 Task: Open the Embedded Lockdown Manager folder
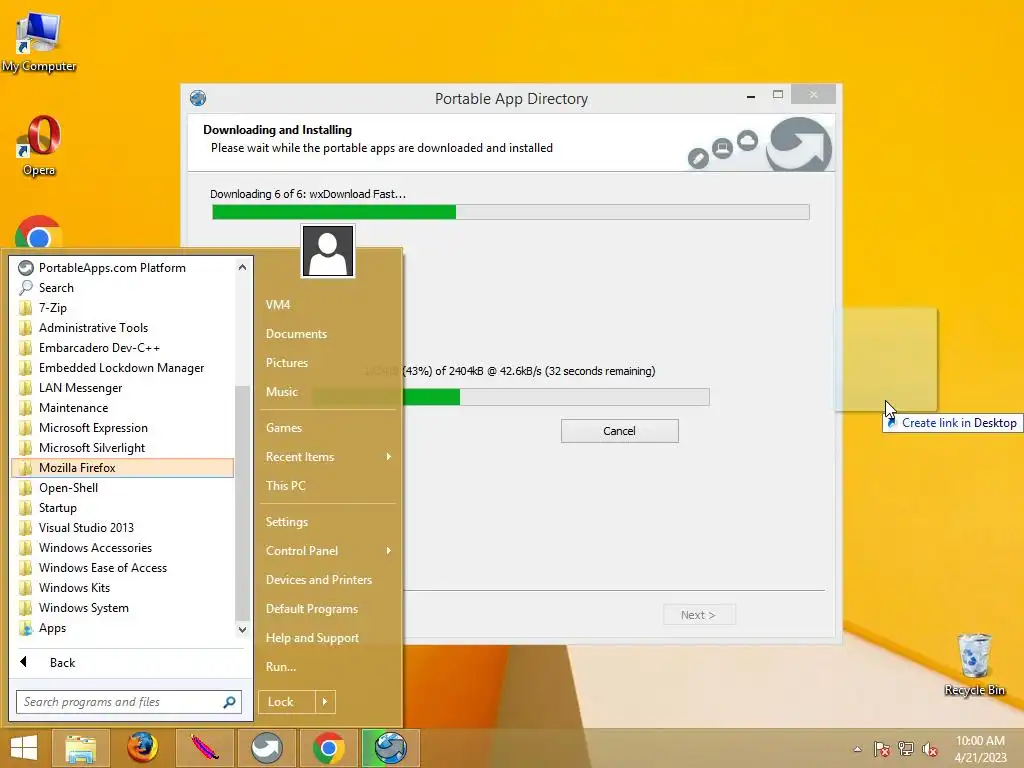[123, 368]
